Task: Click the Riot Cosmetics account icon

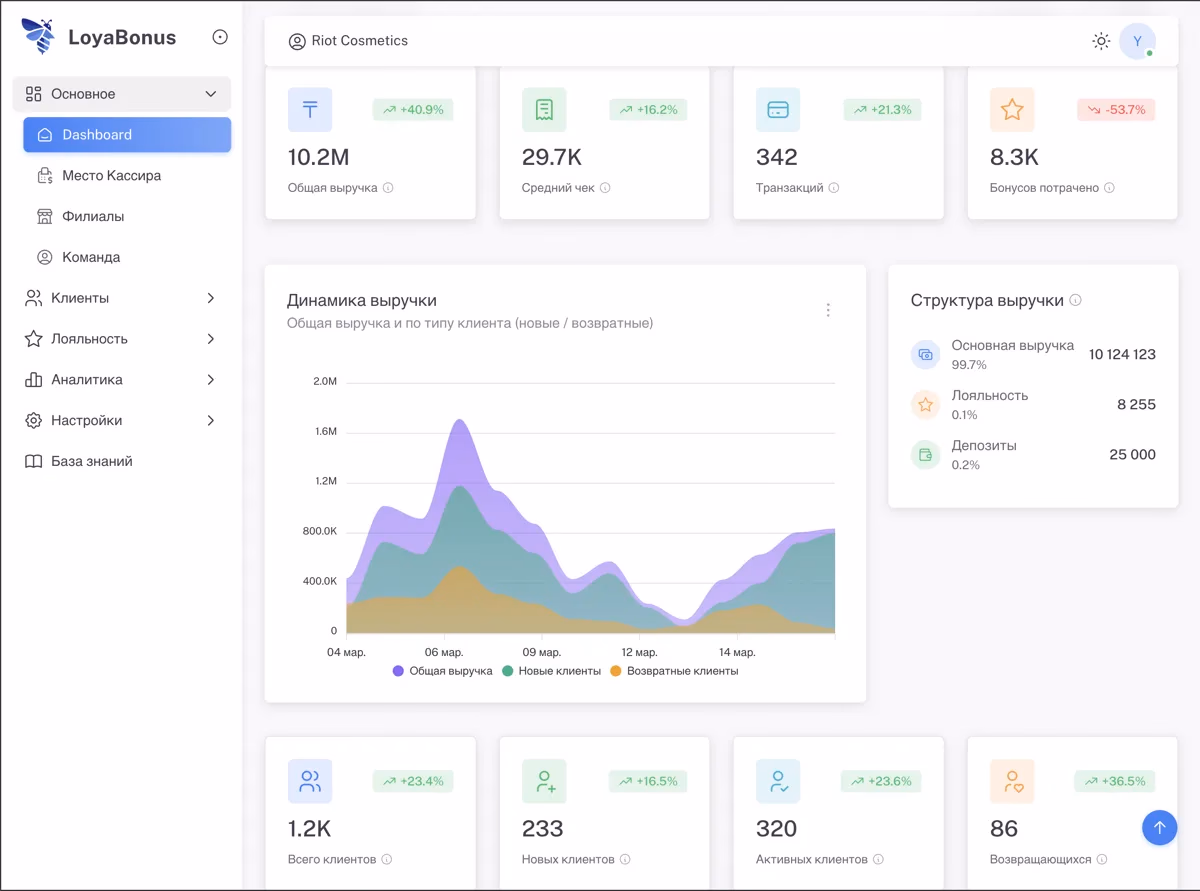Action: (x=297, y=42)
